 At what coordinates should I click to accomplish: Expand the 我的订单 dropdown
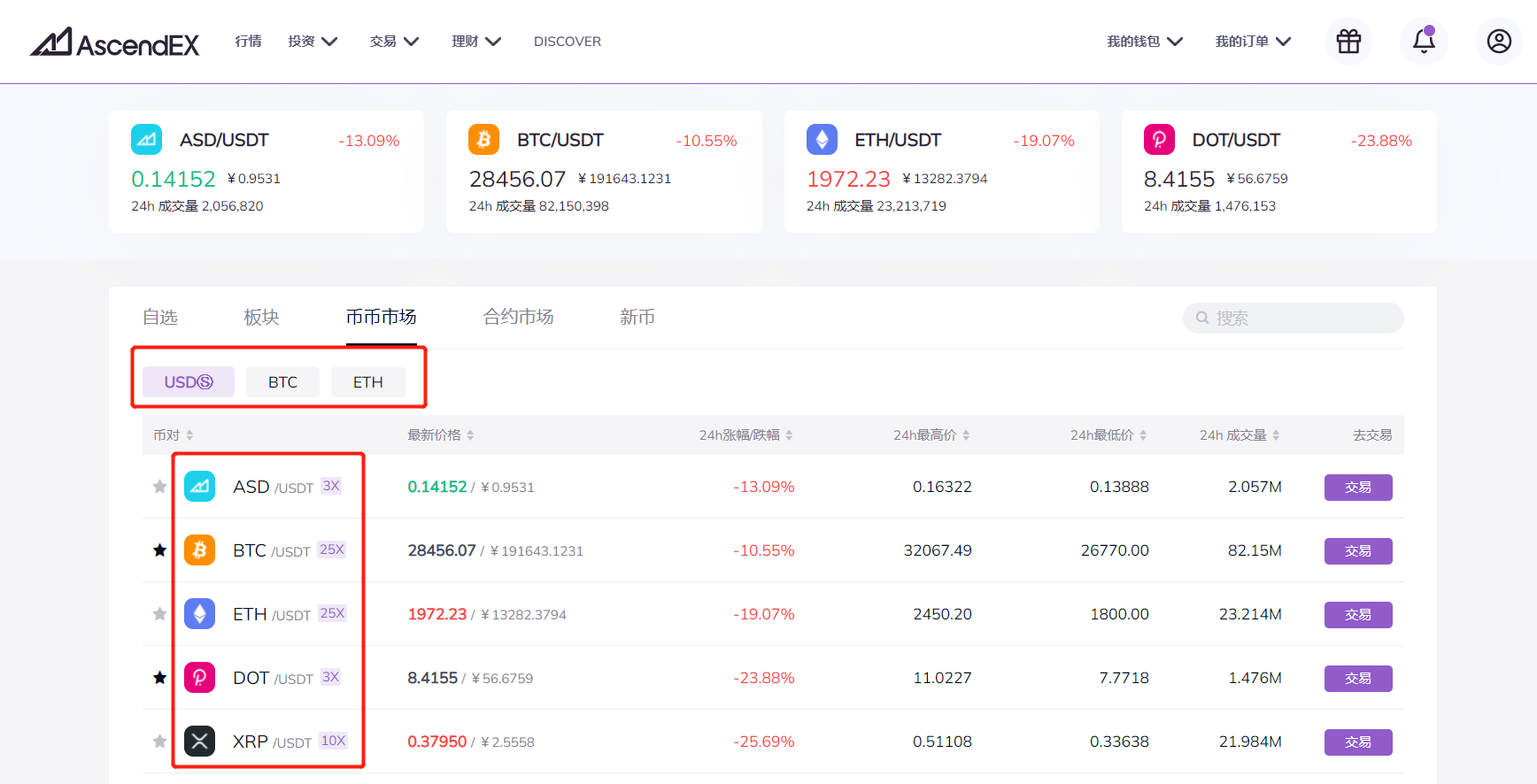(1253, 42)
